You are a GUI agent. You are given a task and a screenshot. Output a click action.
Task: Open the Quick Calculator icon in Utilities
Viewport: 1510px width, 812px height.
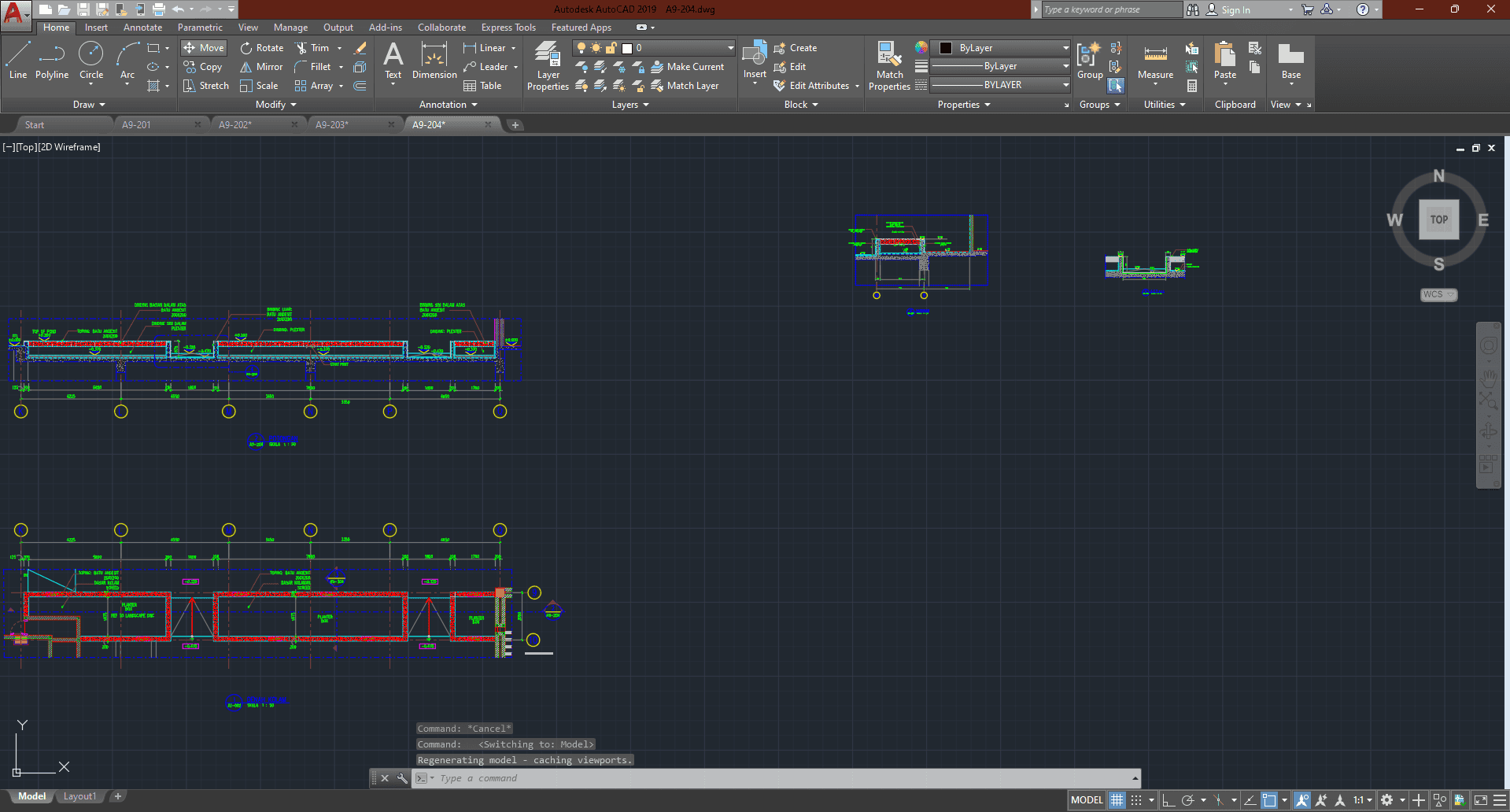tap(1192, 86)
